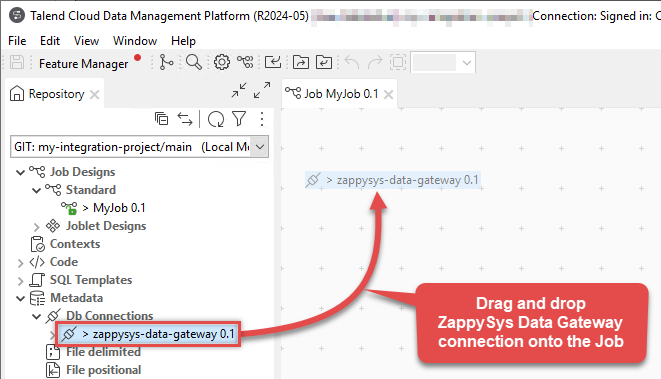Select the Standard folder
Image resolution: width=661 pixels, height=379 pixels.
pos(91,190)
